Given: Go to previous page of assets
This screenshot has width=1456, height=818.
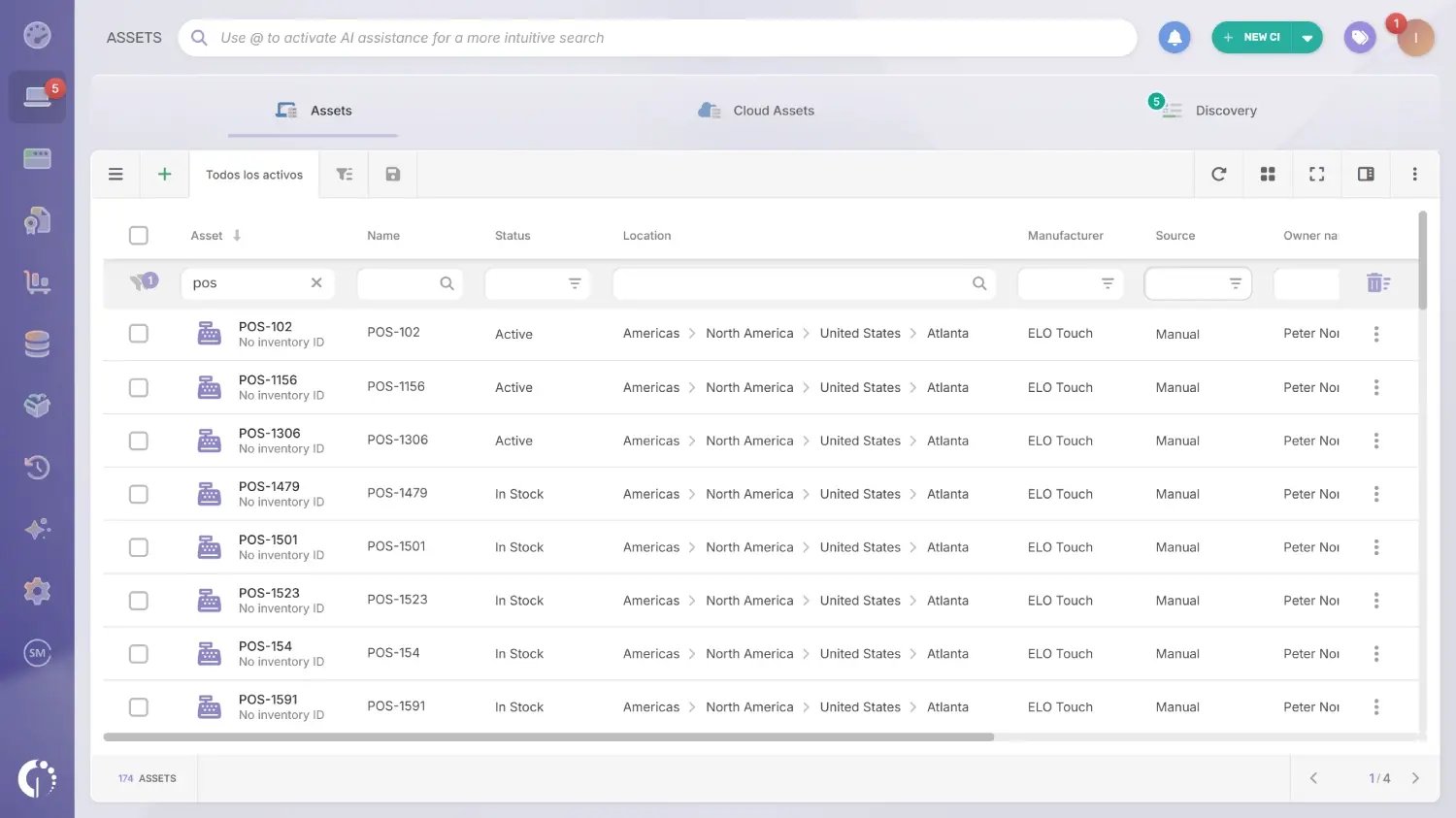Looking at the screenshot, I should point(1313,778).
